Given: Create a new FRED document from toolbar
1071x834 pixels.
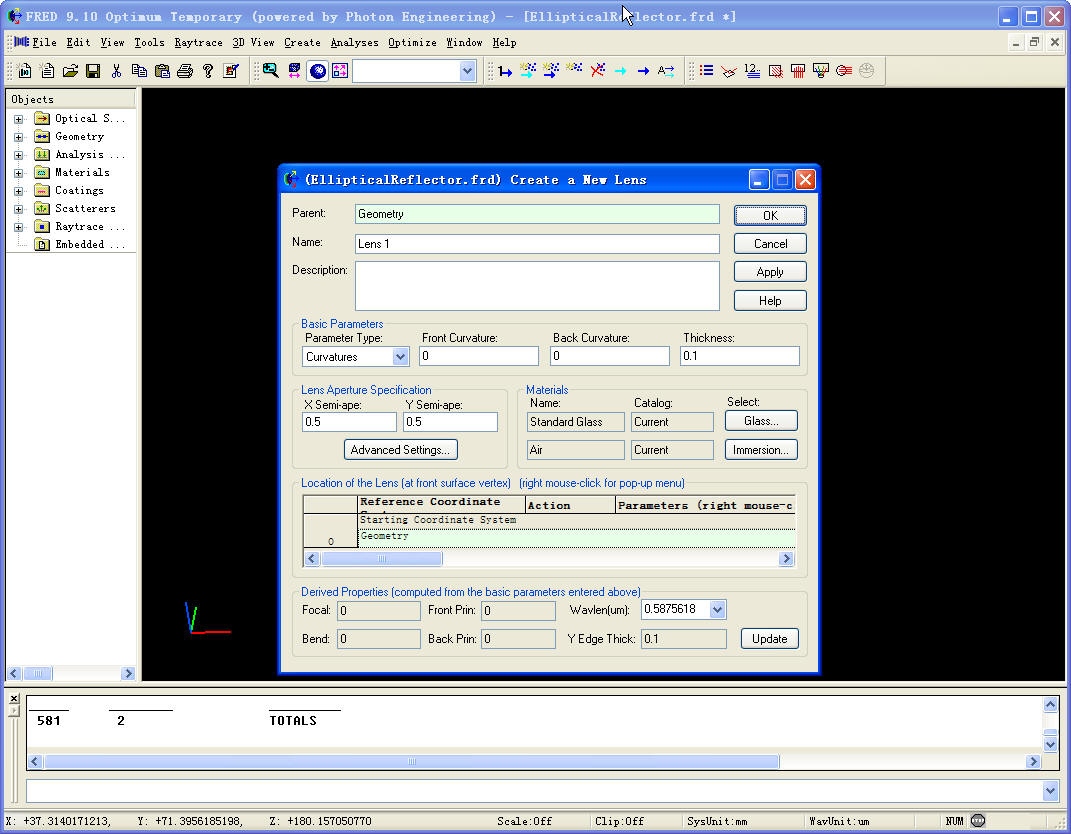Looking at the screenshot, I should [25, 70].
